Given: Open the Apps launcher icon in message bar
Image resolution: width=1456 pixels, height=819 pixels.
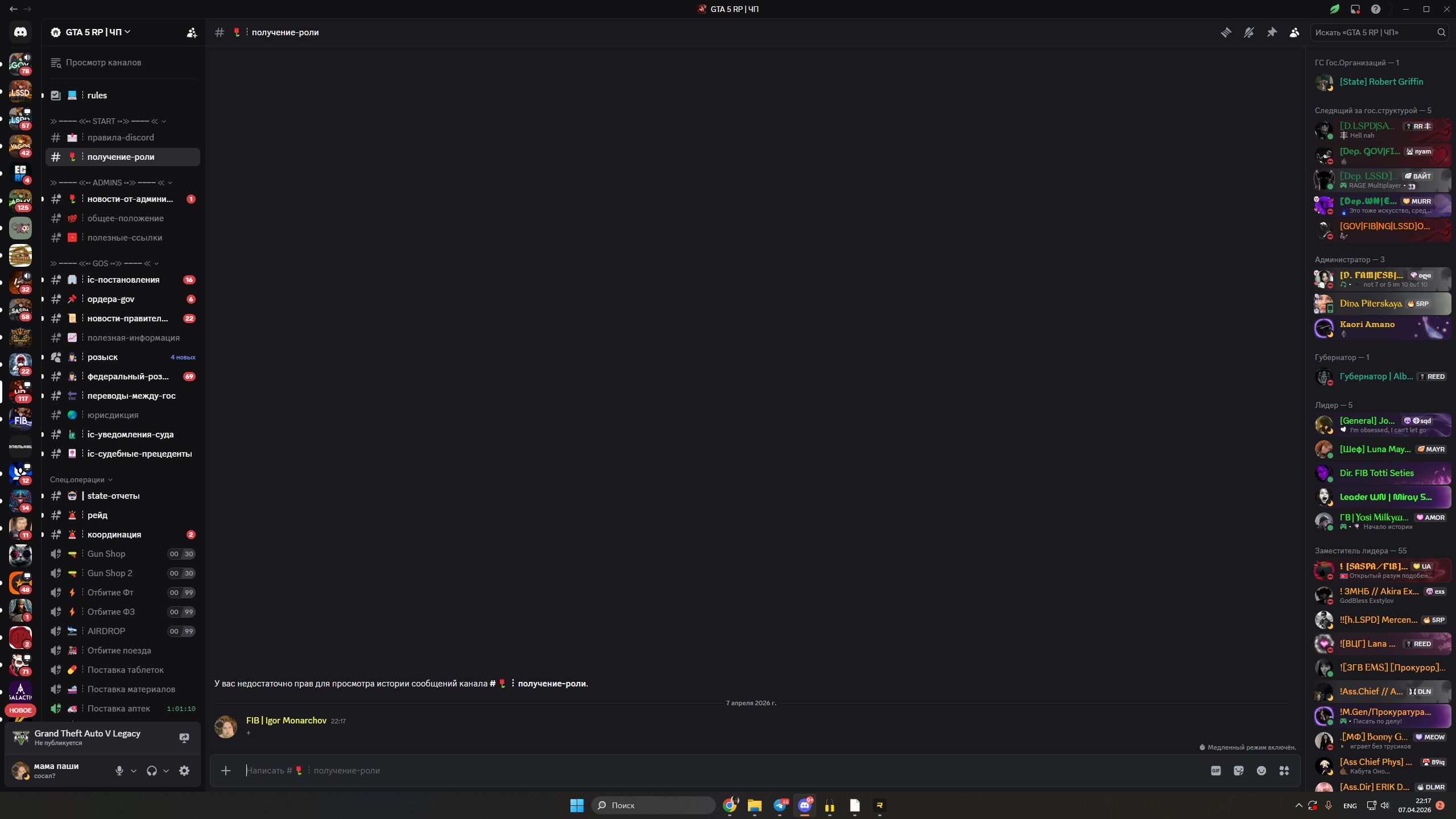Looking at the screenshot, I should tap(1284, 771).
